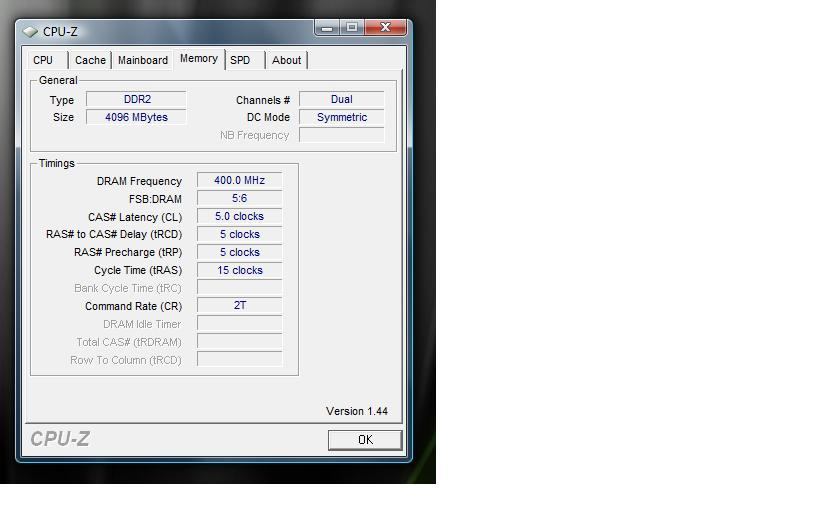Click the FSB:DRAM ratio value 5:6
840x525 pixels.
point(239,198)
